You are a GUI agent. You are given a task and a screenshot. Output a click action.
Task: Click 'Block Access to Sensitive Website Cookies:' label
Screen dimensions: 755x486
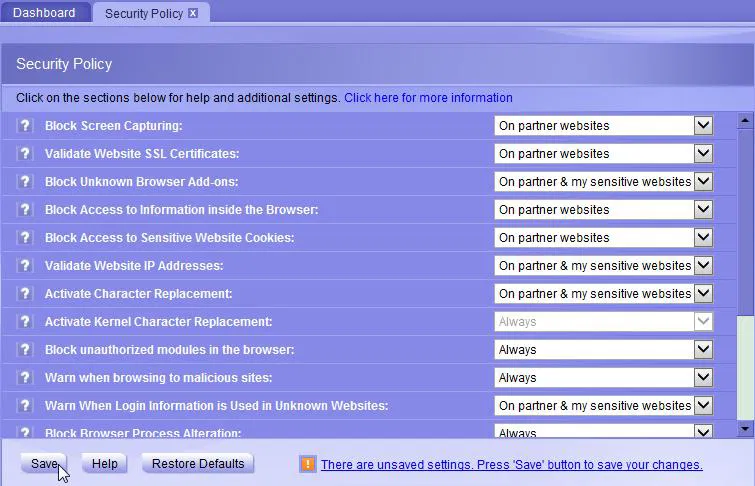pos(169,237)
